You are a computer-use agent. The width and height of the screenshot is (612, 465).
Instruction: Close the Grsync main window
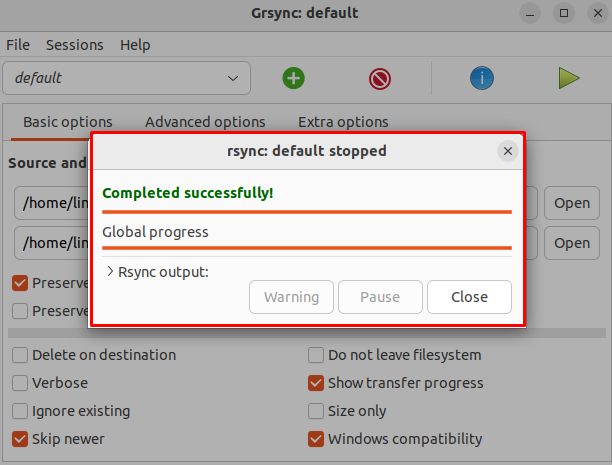click(594, 14)
